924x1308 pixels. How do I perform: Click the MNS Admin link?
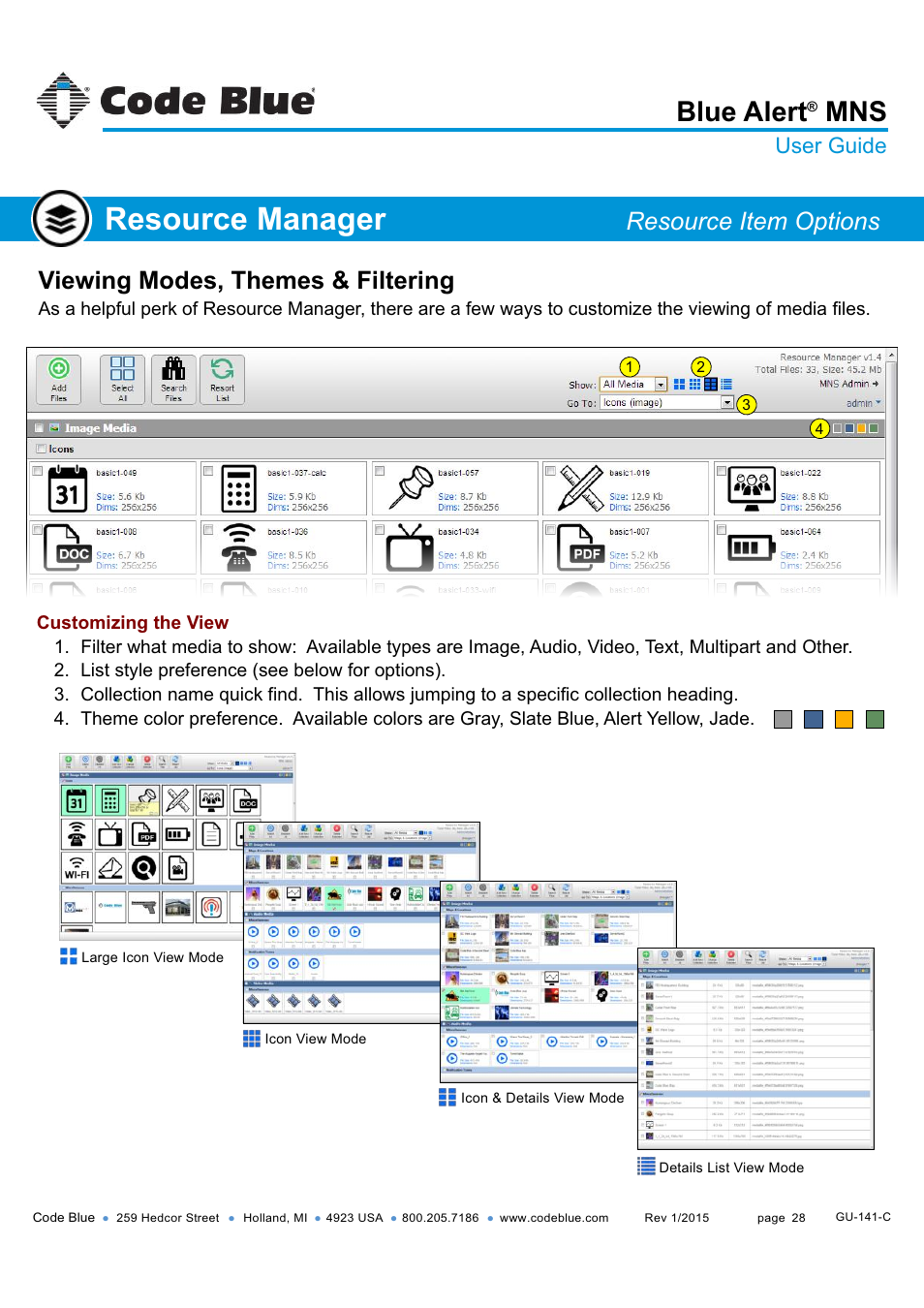click(849, 384)
